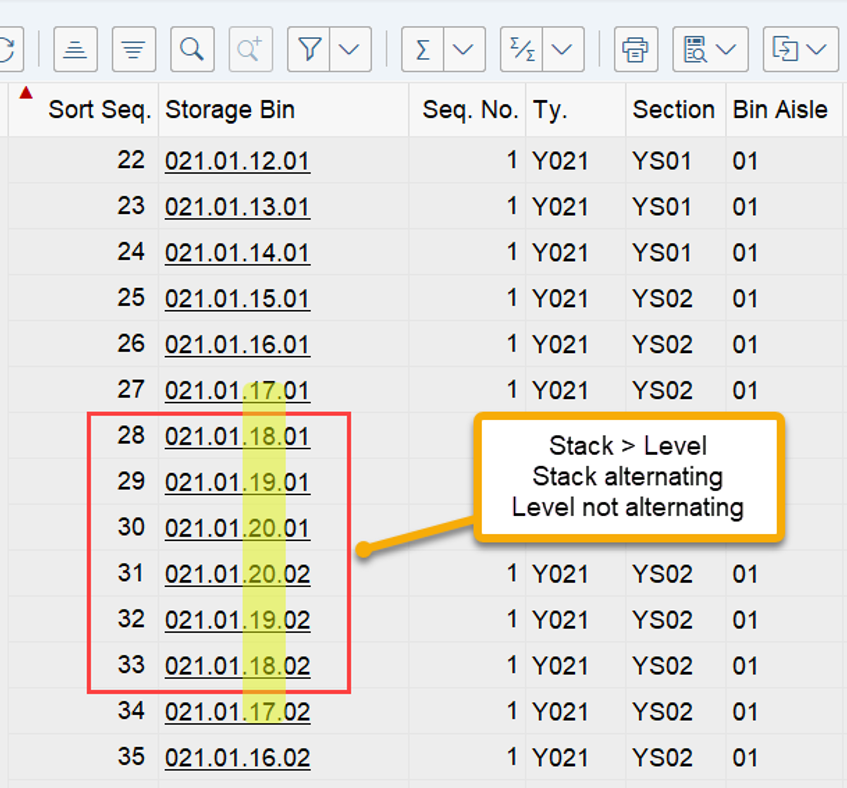Open storage bin 021.01.18.01
Viewport: 847px width, 788px height.
click(x=237, y=436)
